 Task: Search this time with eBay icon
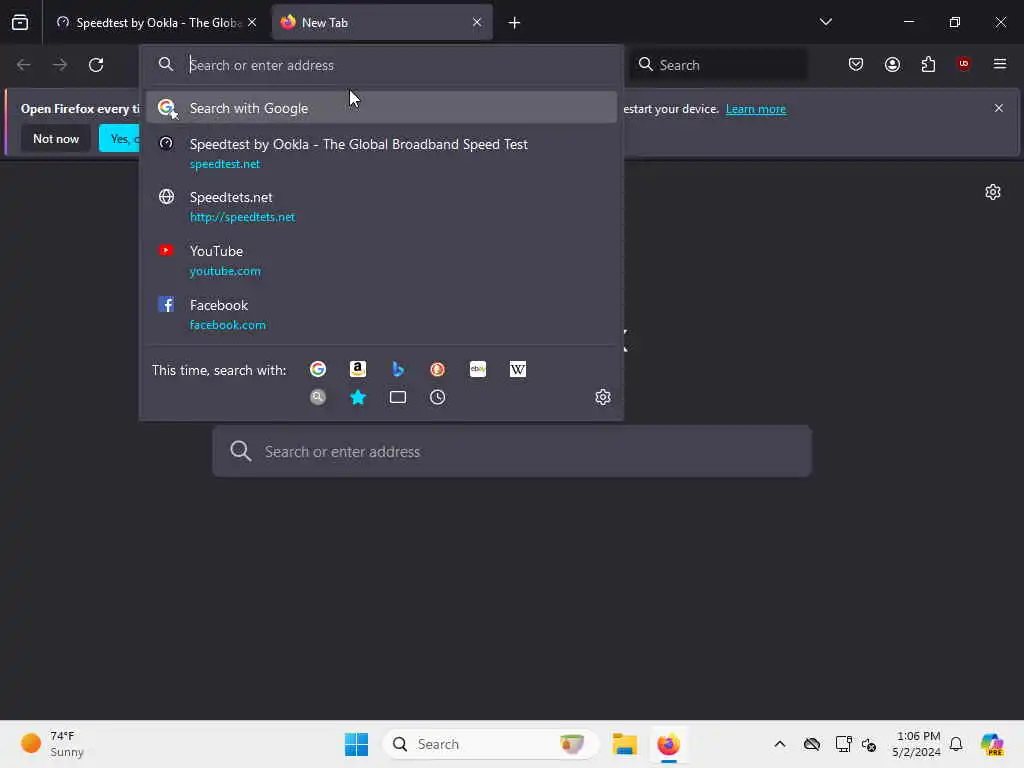click(x=478, y=369)
